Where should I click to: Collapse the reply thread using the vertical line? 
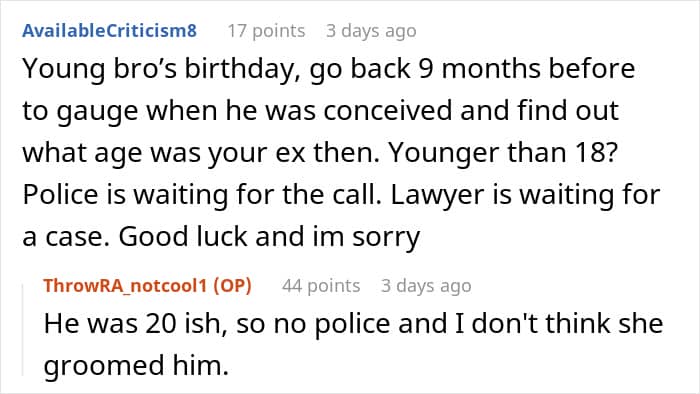pos(23,330)
